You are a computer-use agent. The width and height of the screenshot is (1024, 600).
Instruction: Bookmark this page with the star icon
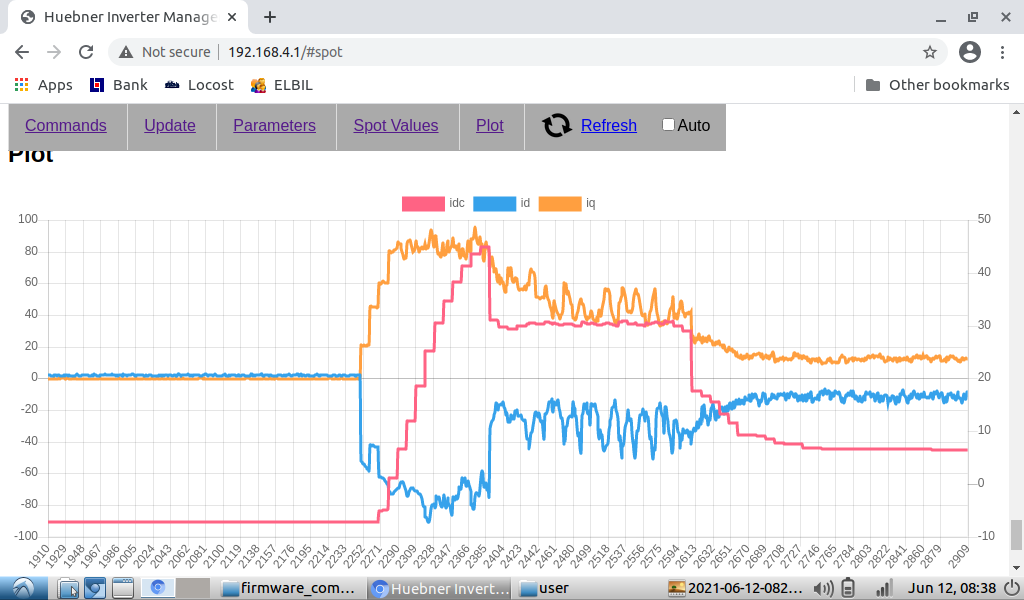pos(929,52)
